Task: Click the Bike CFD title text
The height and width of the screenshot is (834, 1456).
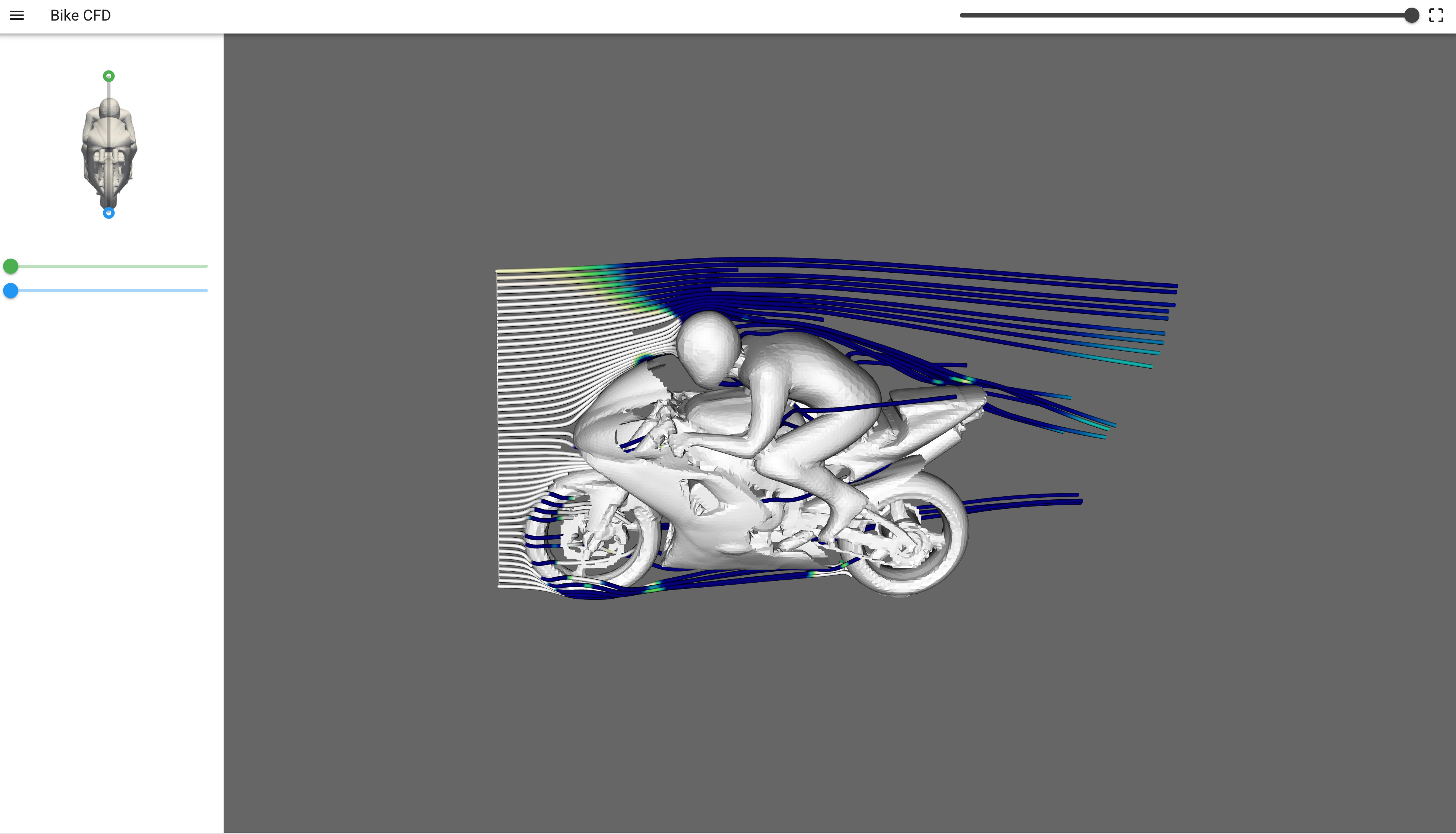Action: tap(81, 16)
